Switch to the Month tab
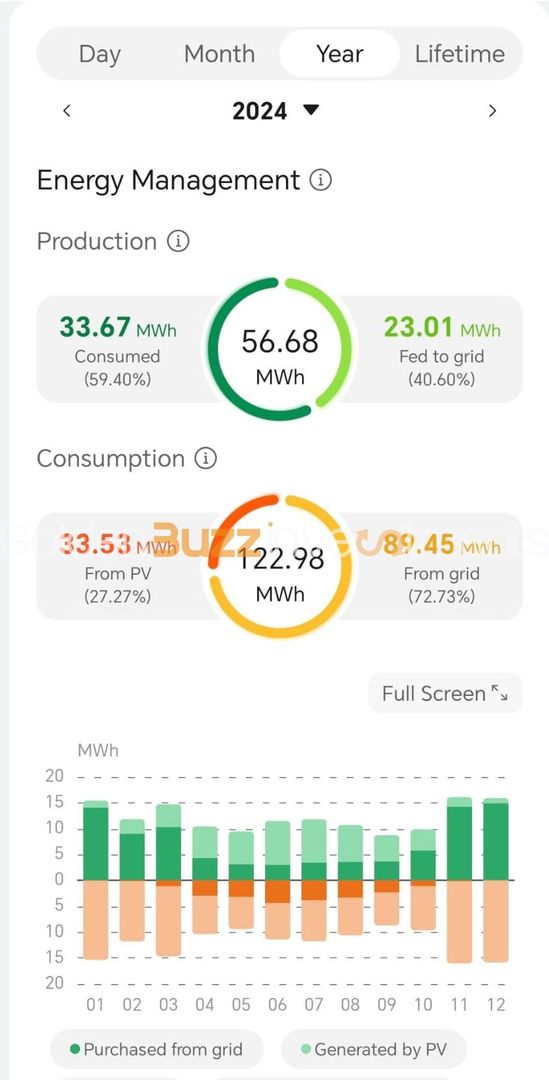 (x=219, y=54)
